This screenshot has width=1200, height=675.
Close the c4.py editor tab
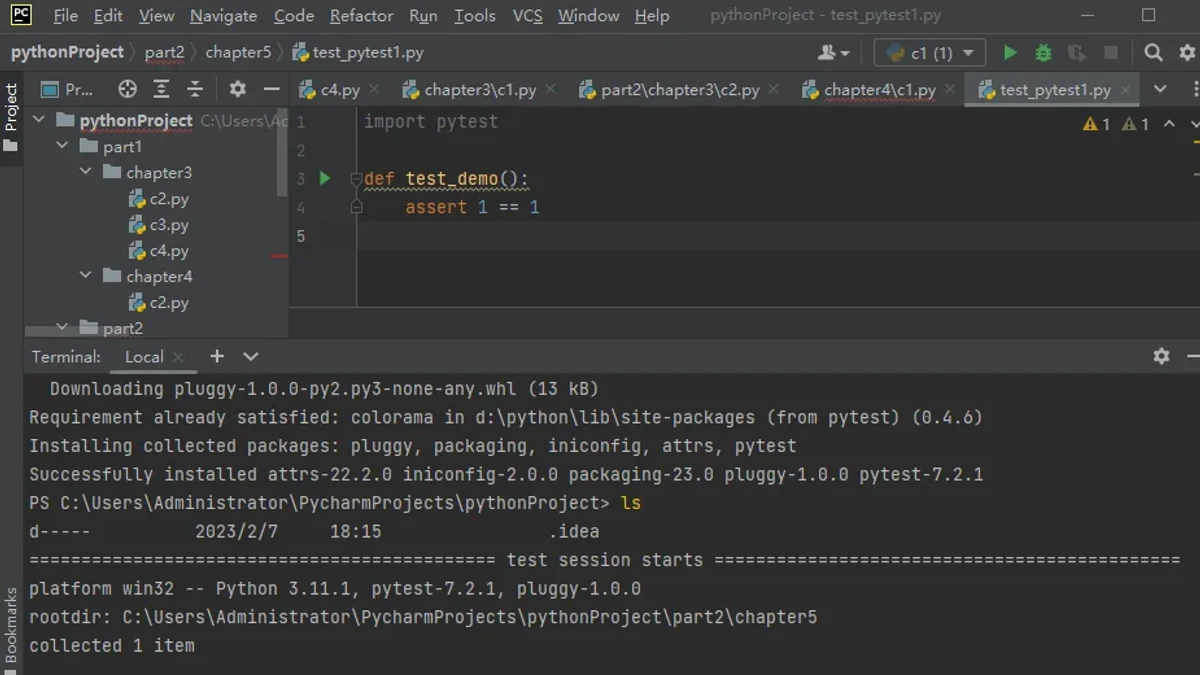click(x=374, y=90)
